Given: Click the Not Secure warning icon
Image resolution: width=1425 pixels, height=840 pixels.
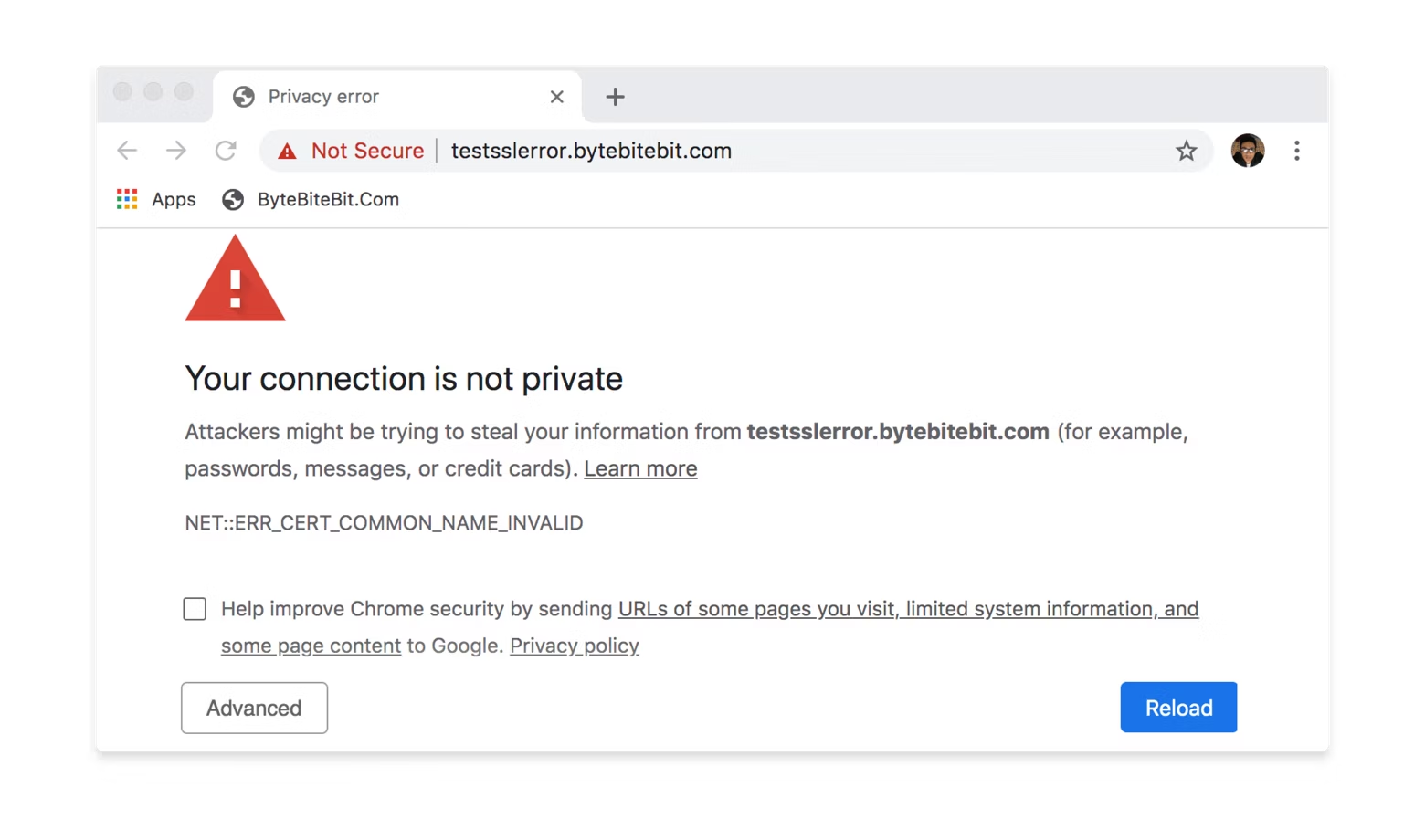Looking at the screenshot, I should click(287, 151).
